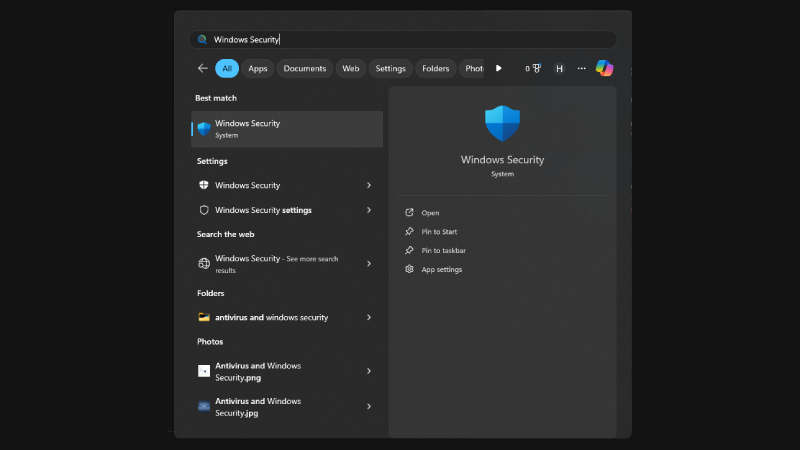The width and height of the screenshot is (800, 450).
Task: Expand chevron for web search result
Action: click(x=369, y=264)
